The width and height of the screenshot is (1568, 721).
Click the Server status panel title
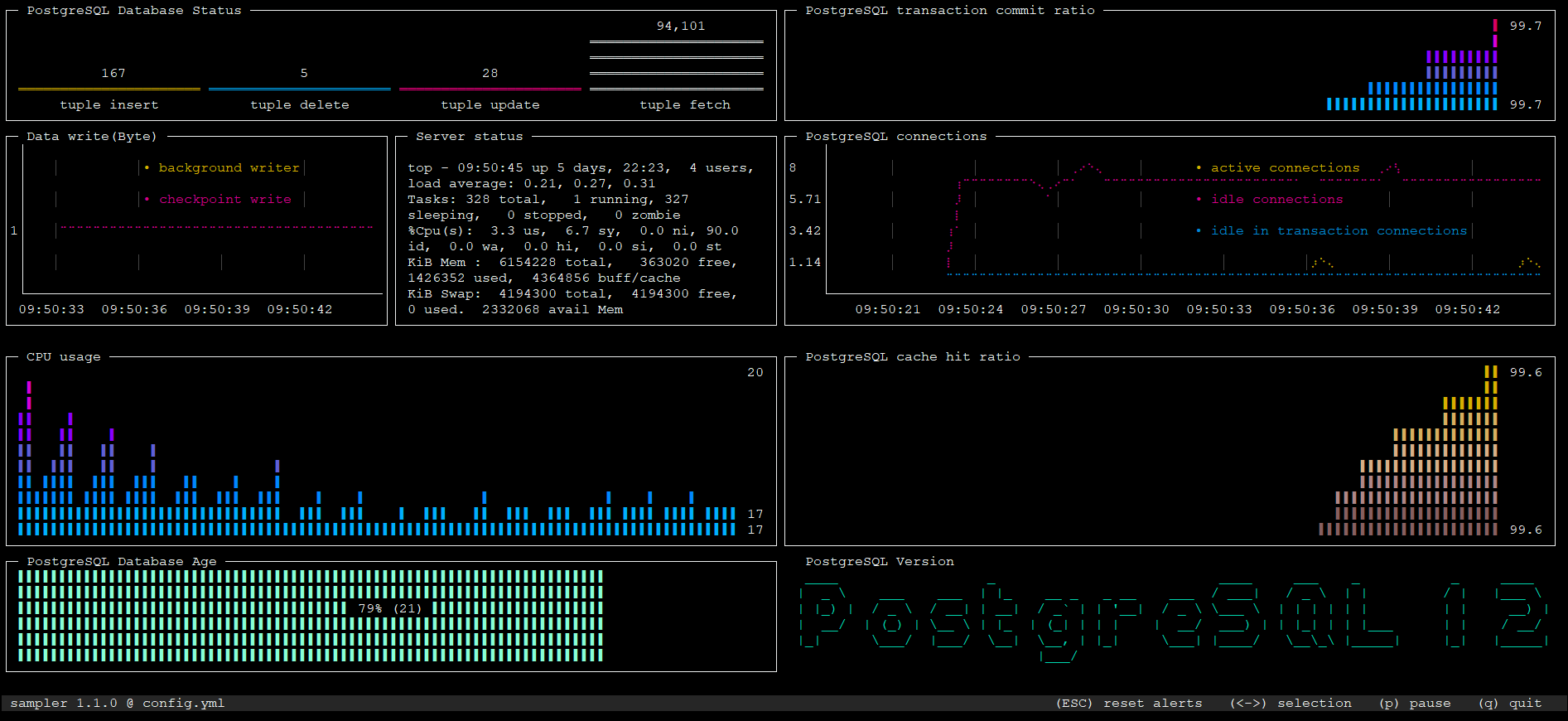[470, 136]
